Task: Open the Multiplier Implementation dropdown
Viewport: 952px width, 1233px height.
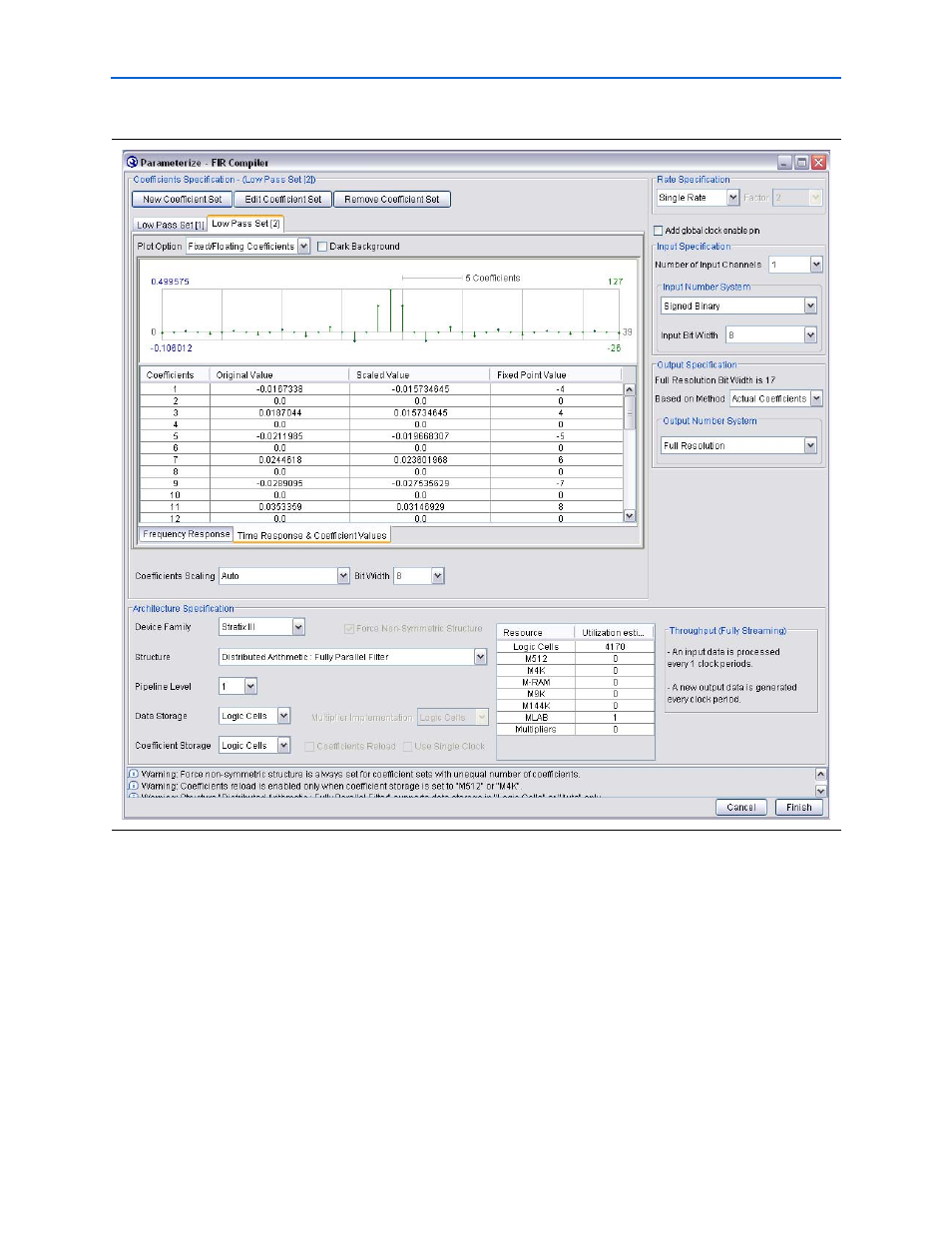Action: click(x=482, y=717)
